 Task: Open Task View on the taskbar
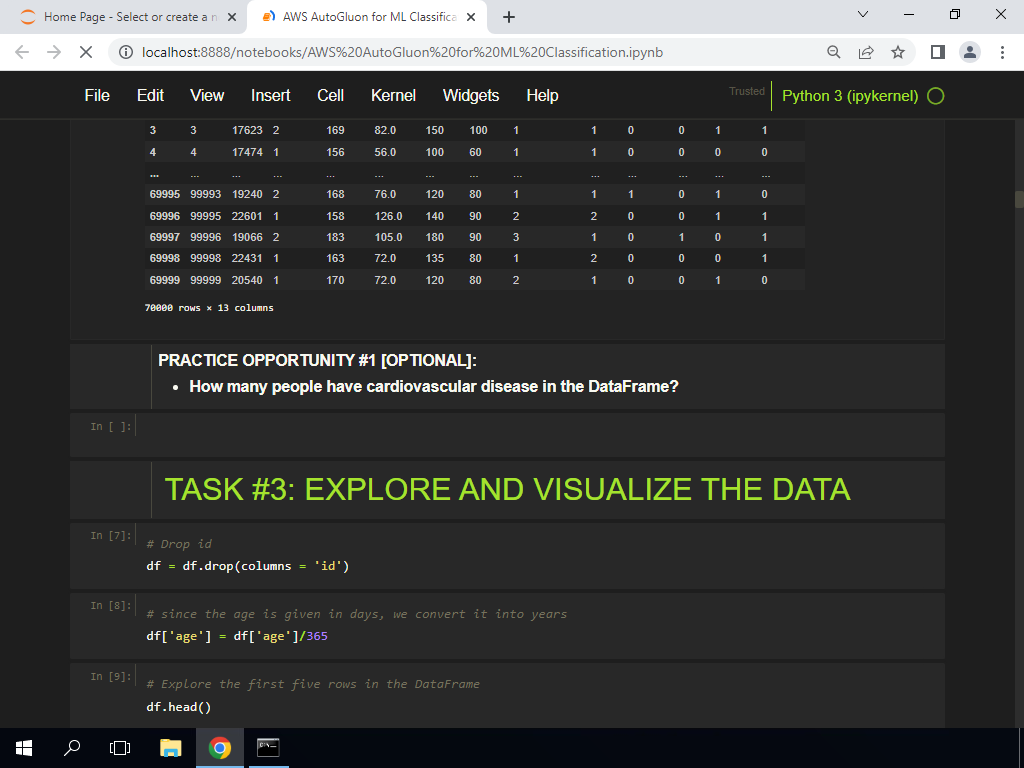[x=120, y=748]
